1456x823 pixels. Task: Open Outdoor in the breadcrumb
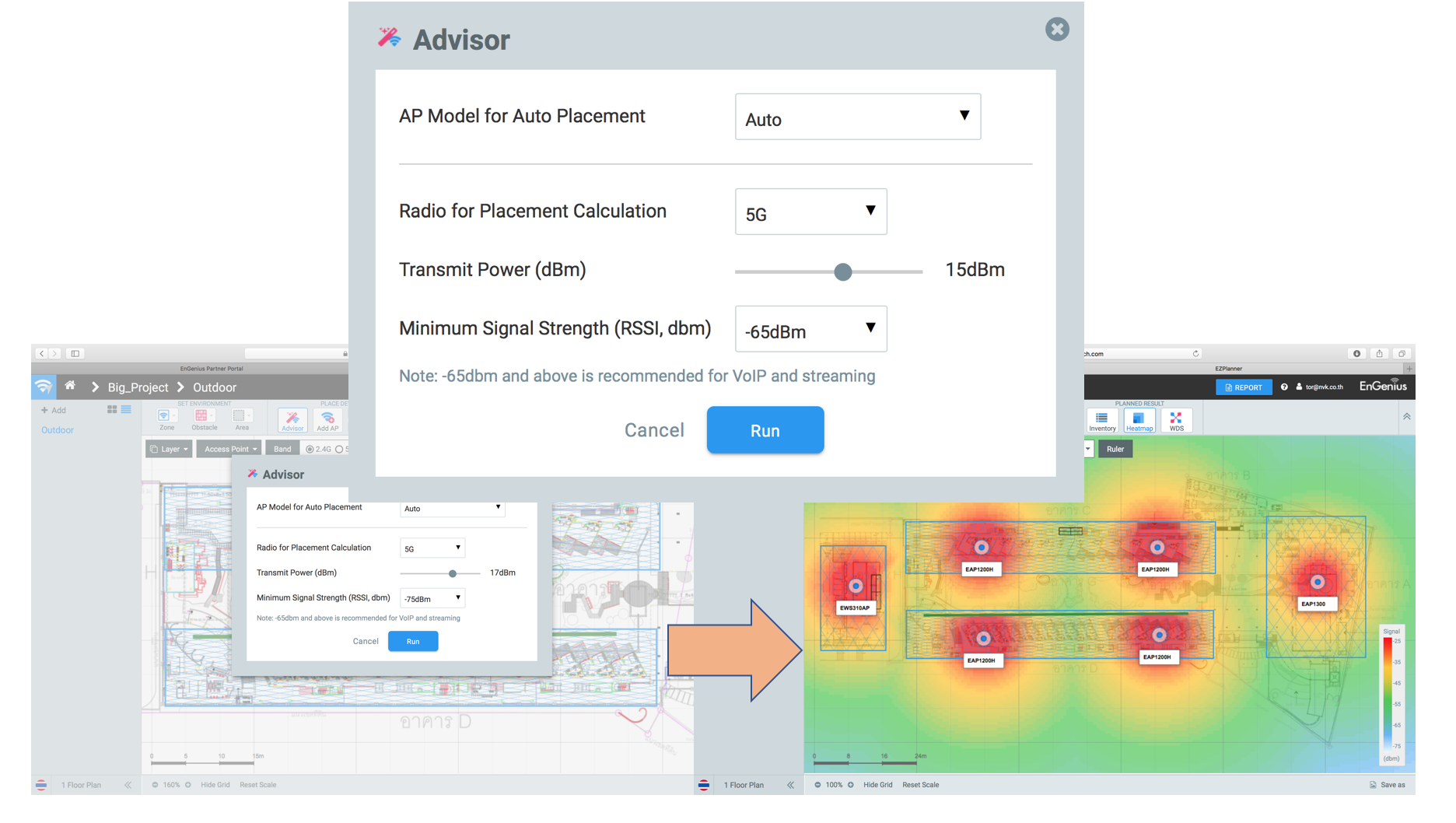tap(215, 387)
